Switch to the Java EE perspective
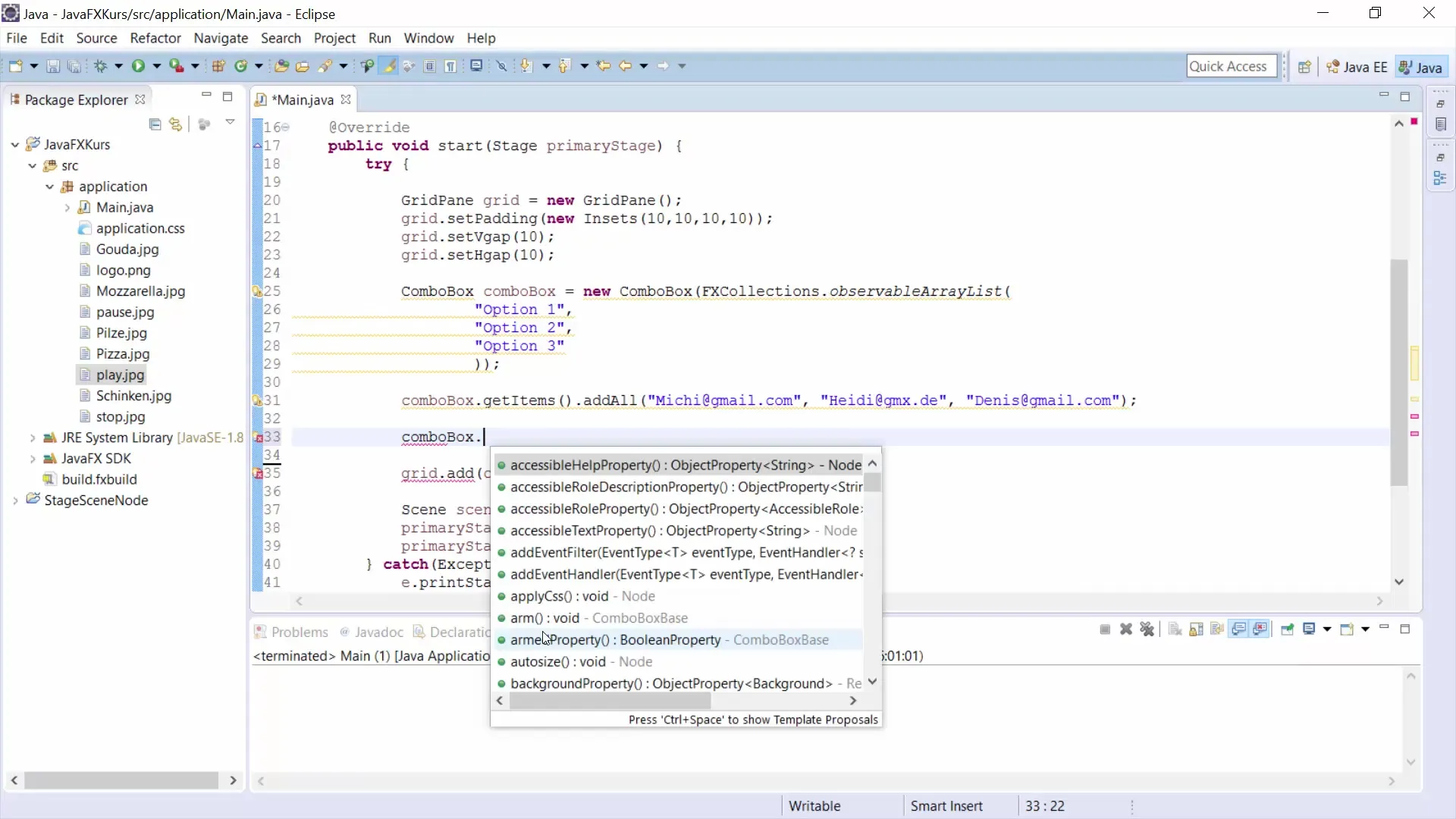The image size is (1456, 819). click(x=1357, y=67)
